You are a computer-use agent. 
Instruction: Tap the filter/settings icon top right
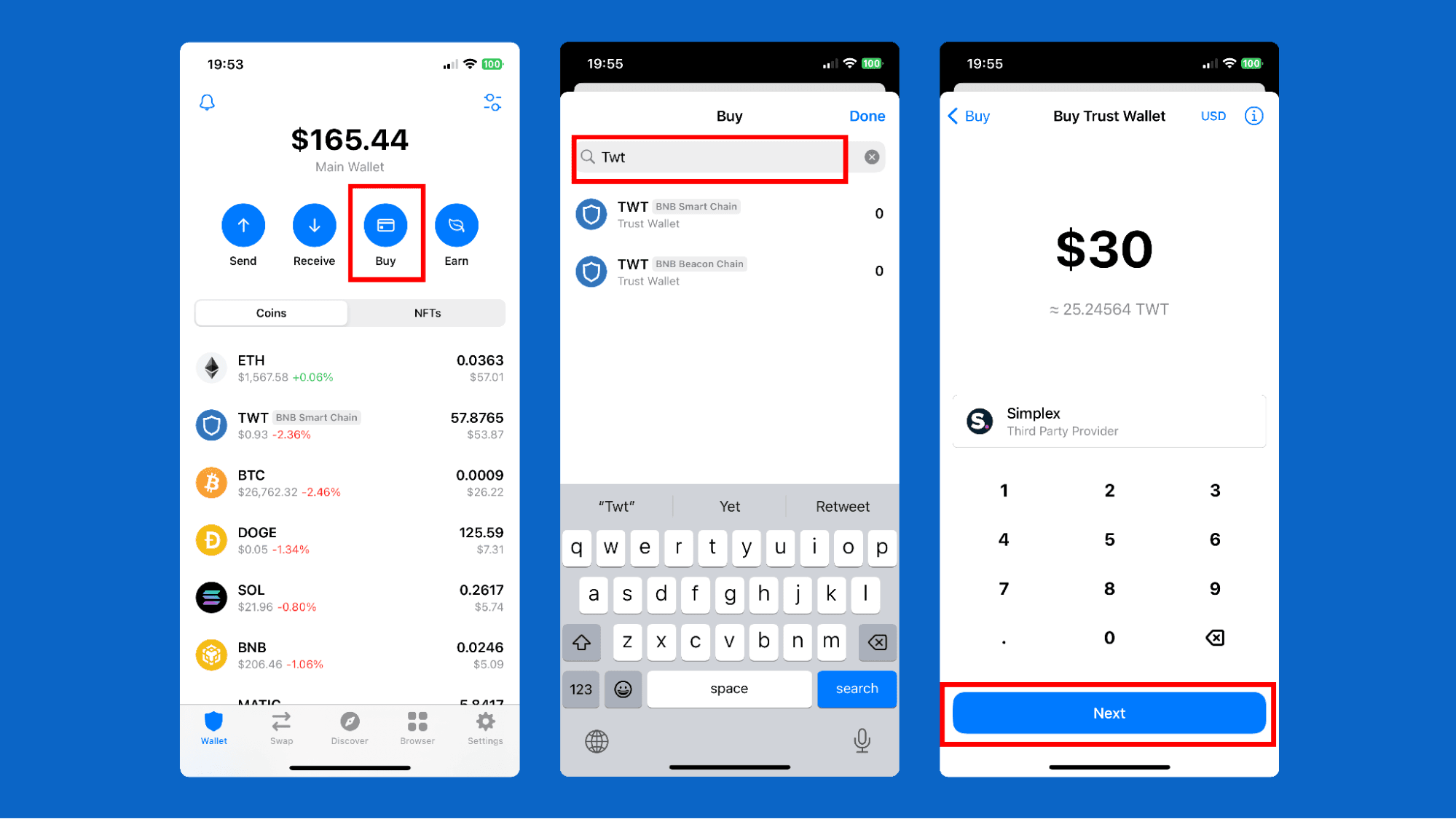(493, 102)
